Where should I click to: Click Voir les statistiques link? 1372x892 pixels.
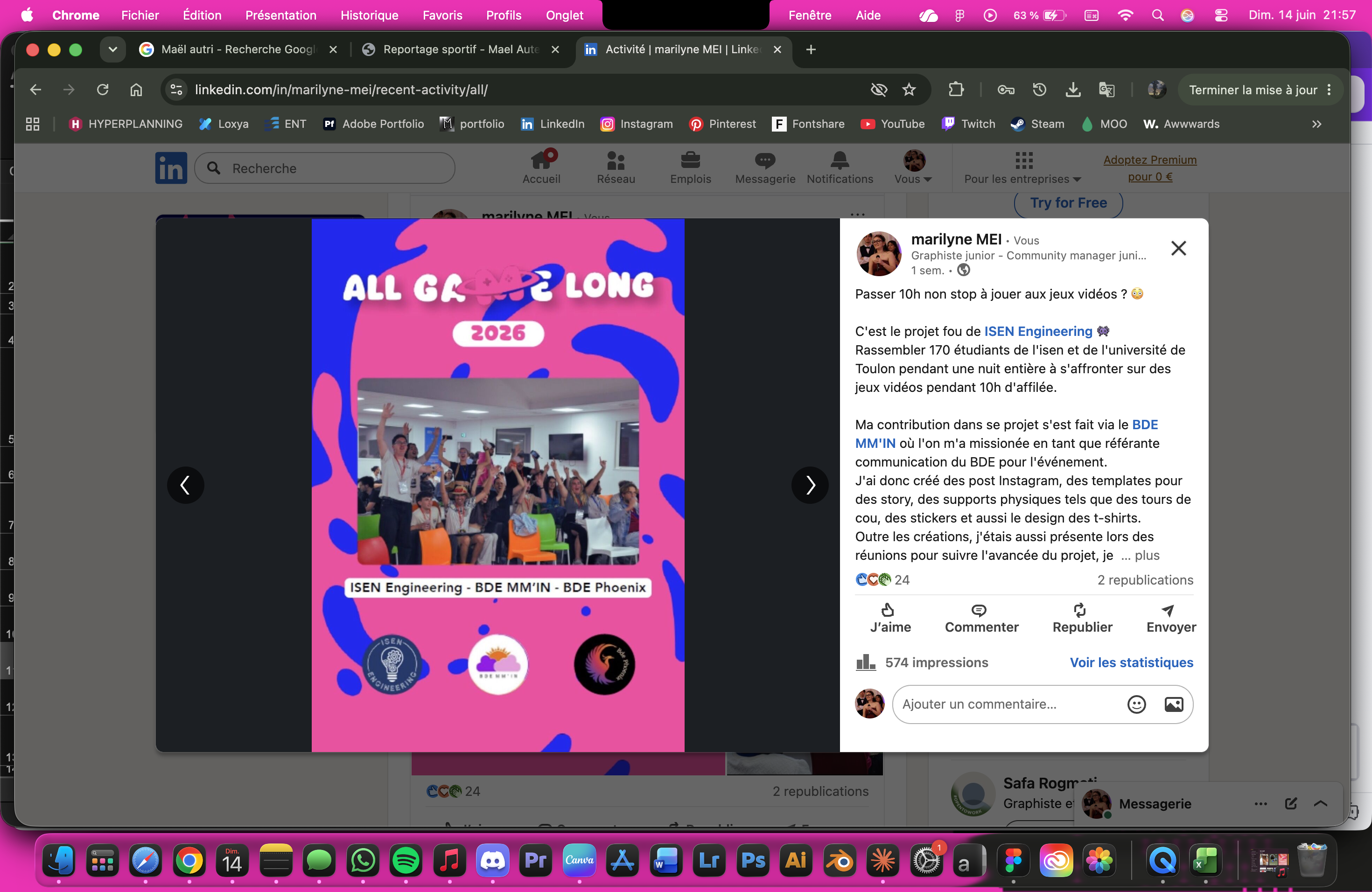coord(1131,662)
